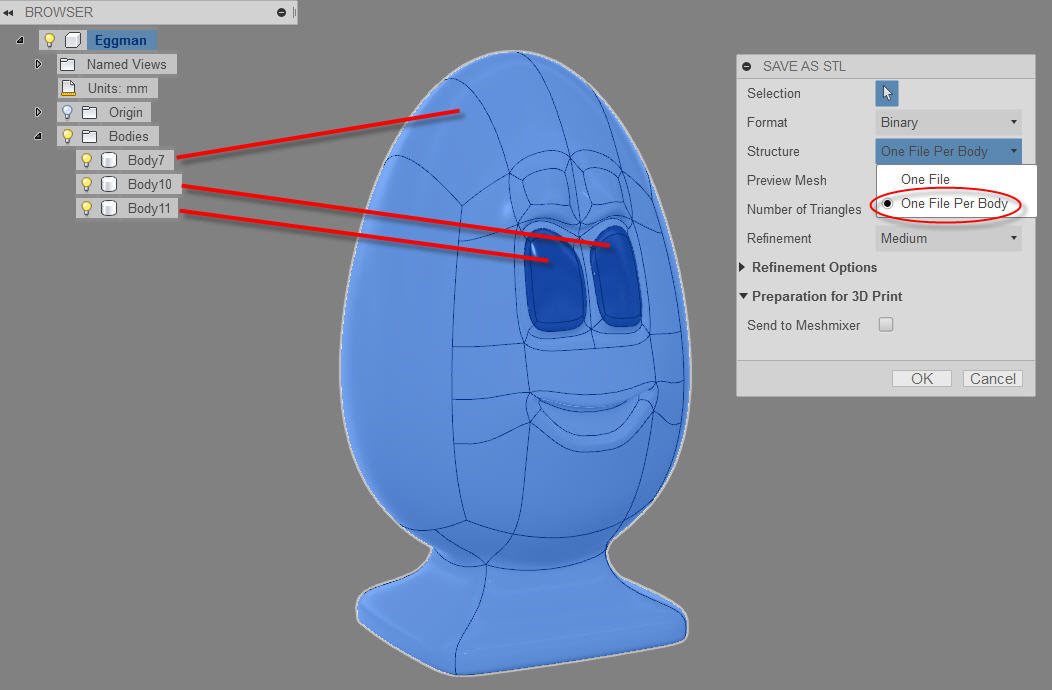This screenshot has height=690, width=1052.
Task: Select the Body7 body icon
Action: (108, 160)
